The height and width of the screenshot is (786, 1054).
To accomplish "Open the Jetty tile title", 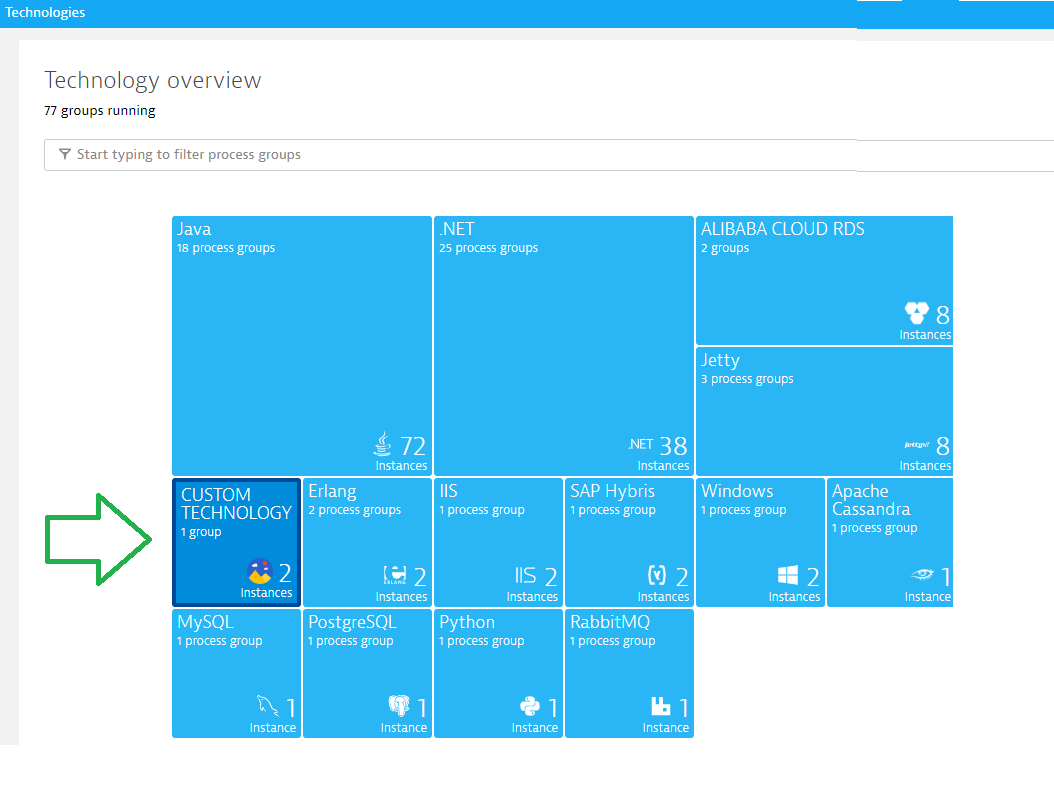I will click(x=720, y=361).
